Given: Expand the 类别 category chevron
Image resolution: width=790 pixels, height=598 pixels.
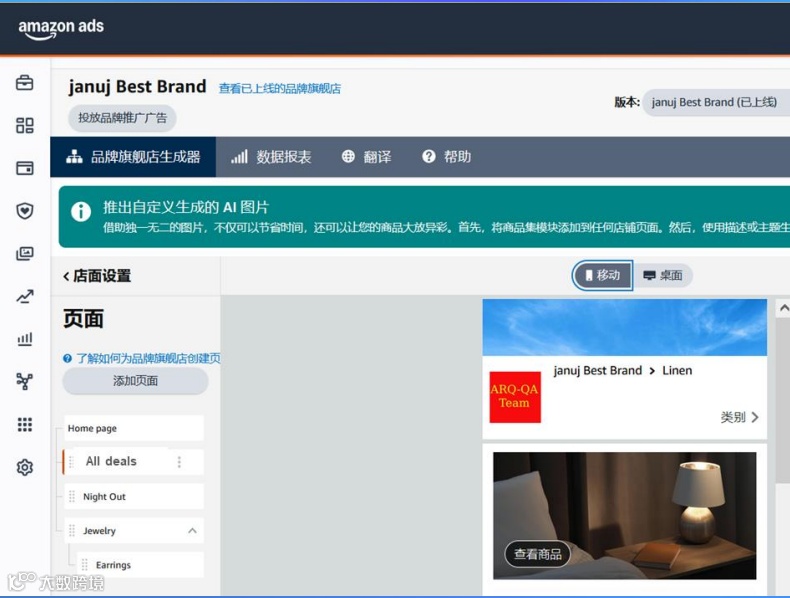Looking at the screenshot, I should [755, 417].
